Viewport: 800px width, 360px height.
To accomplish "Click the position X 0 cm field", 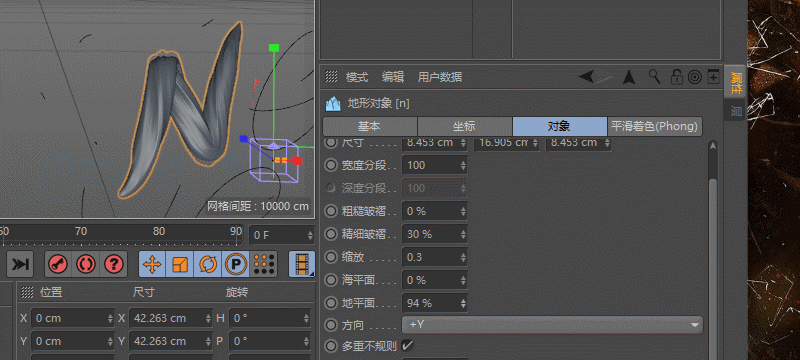I will (72, 318).
